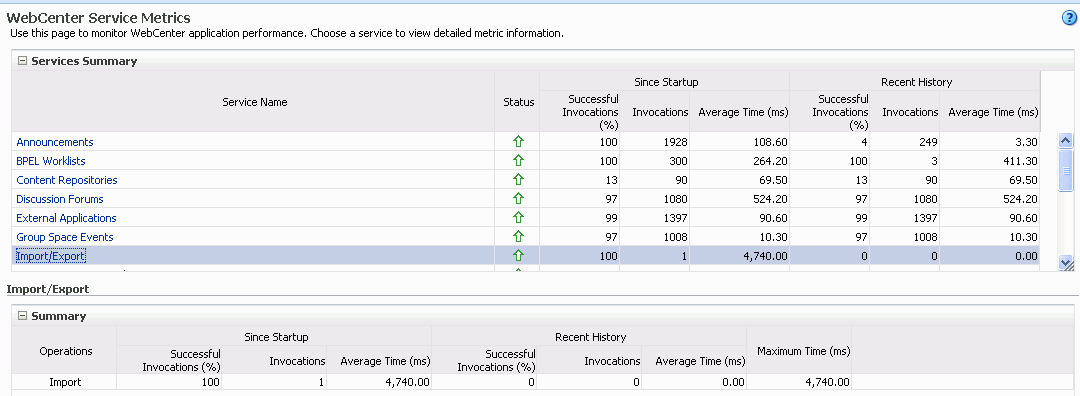The width and height of the screenshot is (1080, 396).
Task: Click the External Applications status arrow
Action: tap(518, 218)
